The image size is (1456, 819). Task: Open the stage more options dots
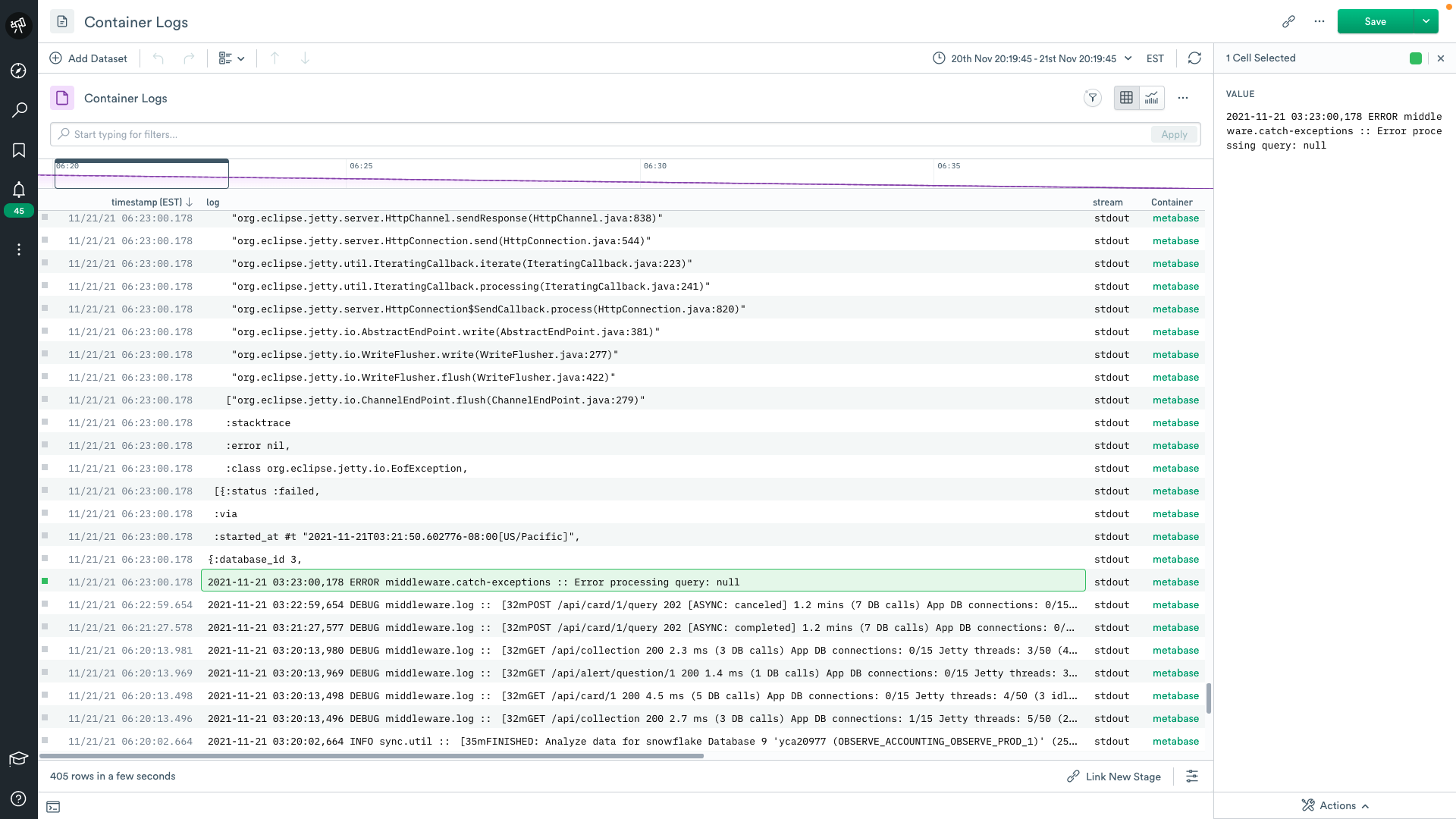(x=1183, y=98)
